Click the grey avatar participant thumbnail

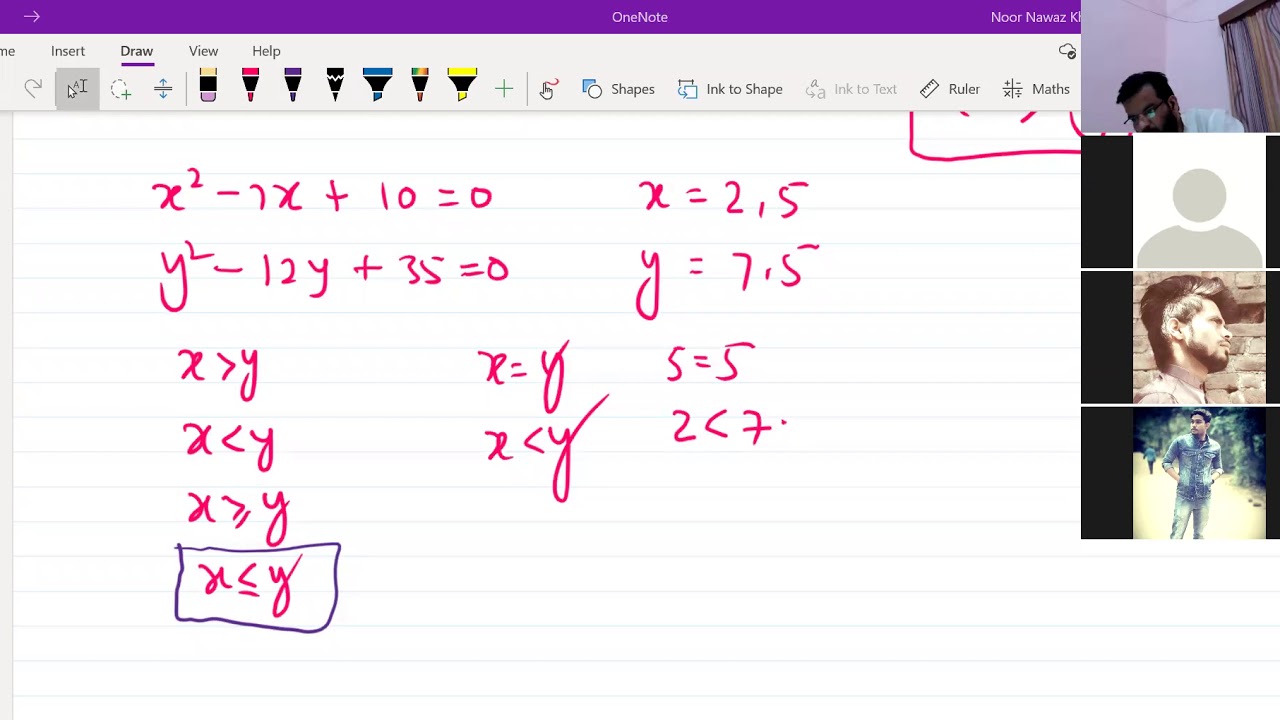[1180, 202]
